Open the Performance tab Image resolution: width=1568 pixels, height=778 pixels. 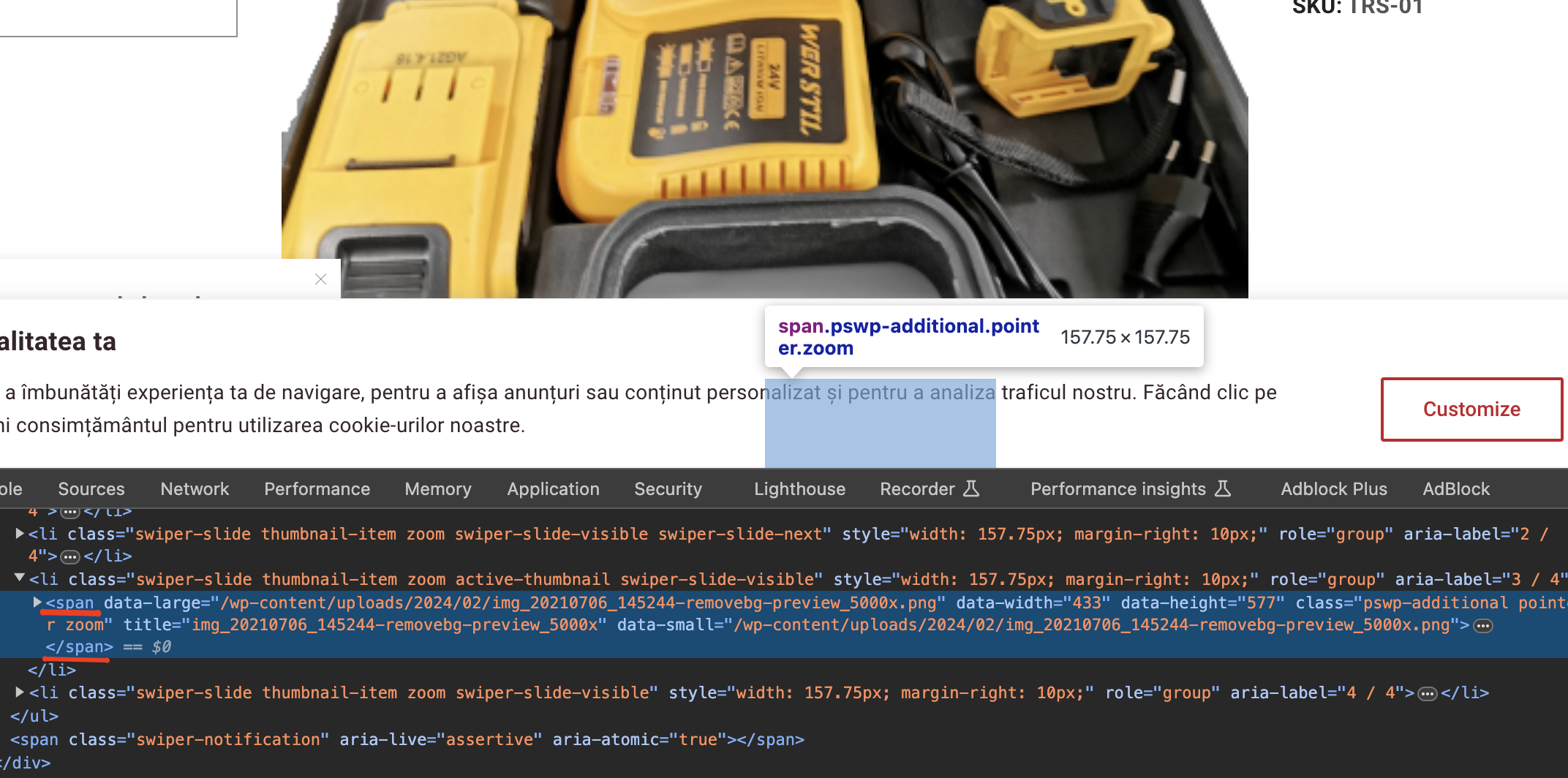point(317,489)
